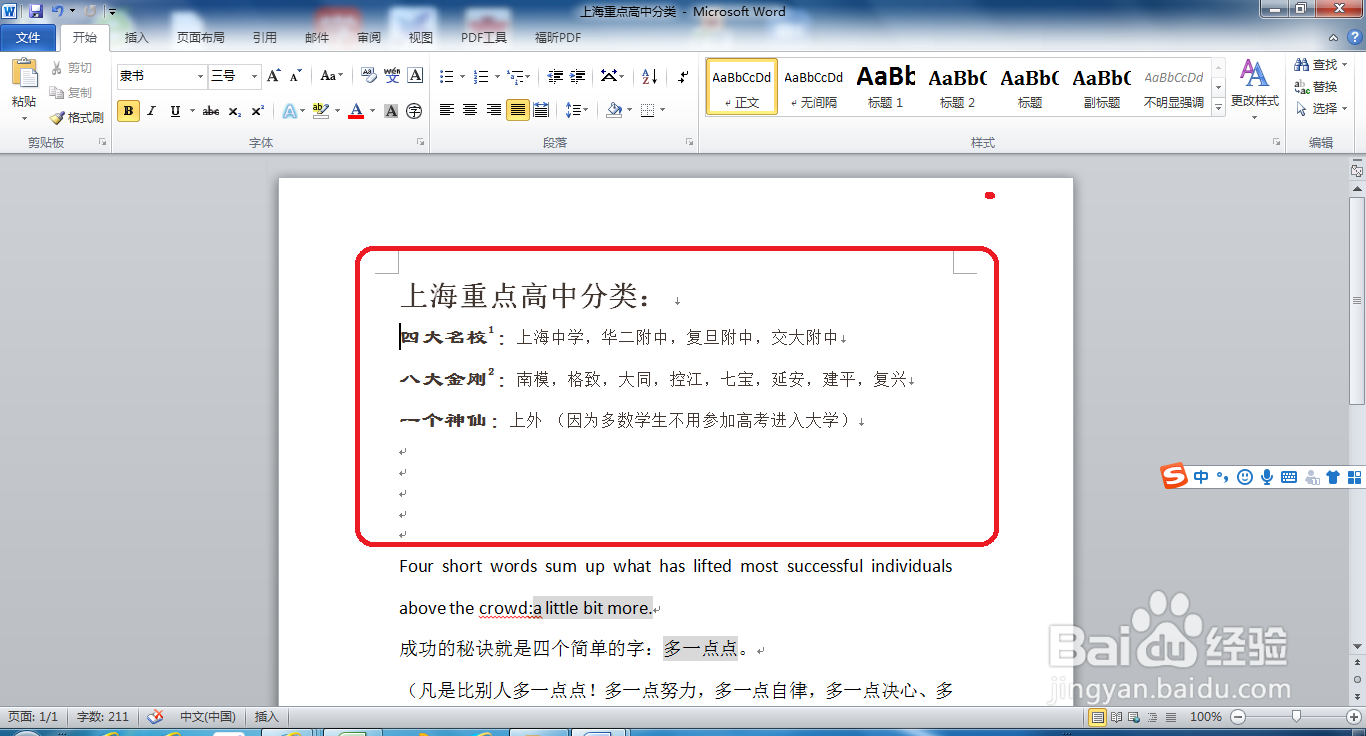Apply the Subtitle (副标题) style
The image size is (1366, 736).
[x=1102, y=87]
